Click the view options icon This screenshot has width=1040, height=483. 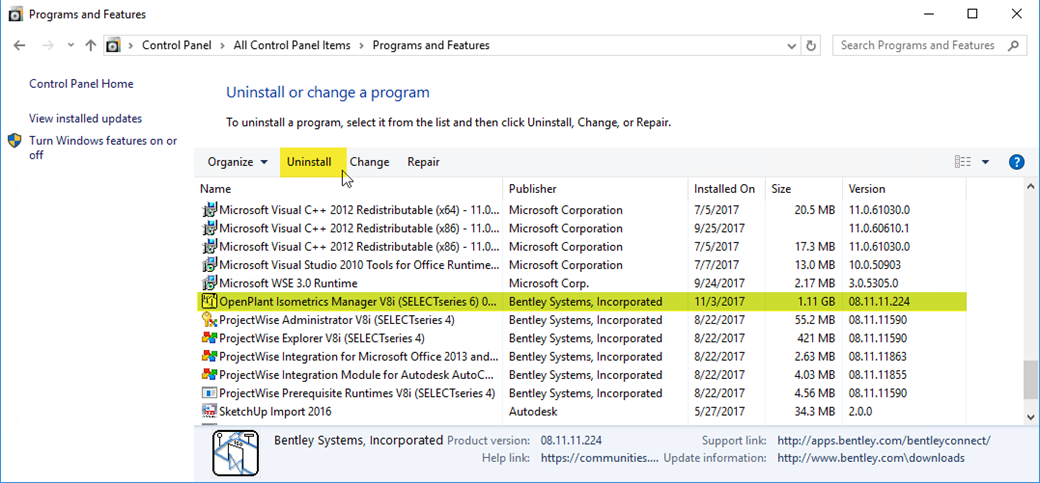point(963,162)
